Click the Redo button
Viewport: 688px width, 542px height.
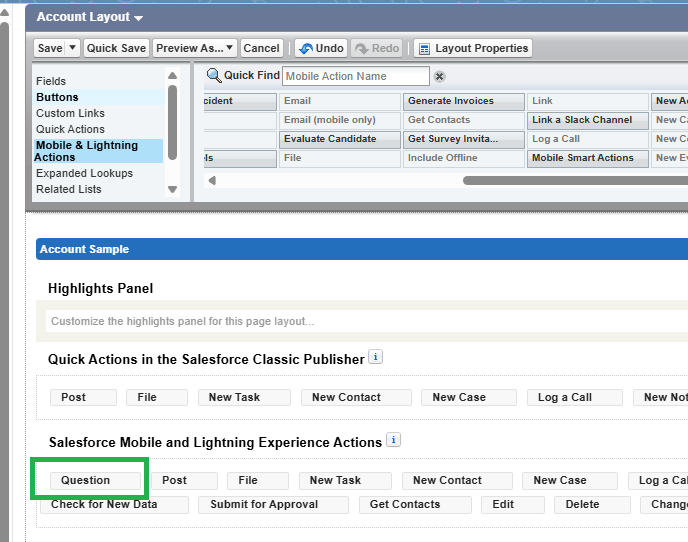[x=377, y=48]
